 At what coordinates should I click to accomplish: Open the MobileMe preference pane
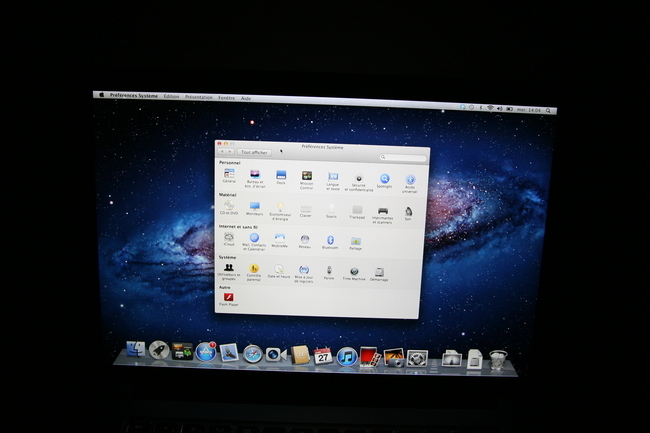pyautogui.click(x=279, y=241)
